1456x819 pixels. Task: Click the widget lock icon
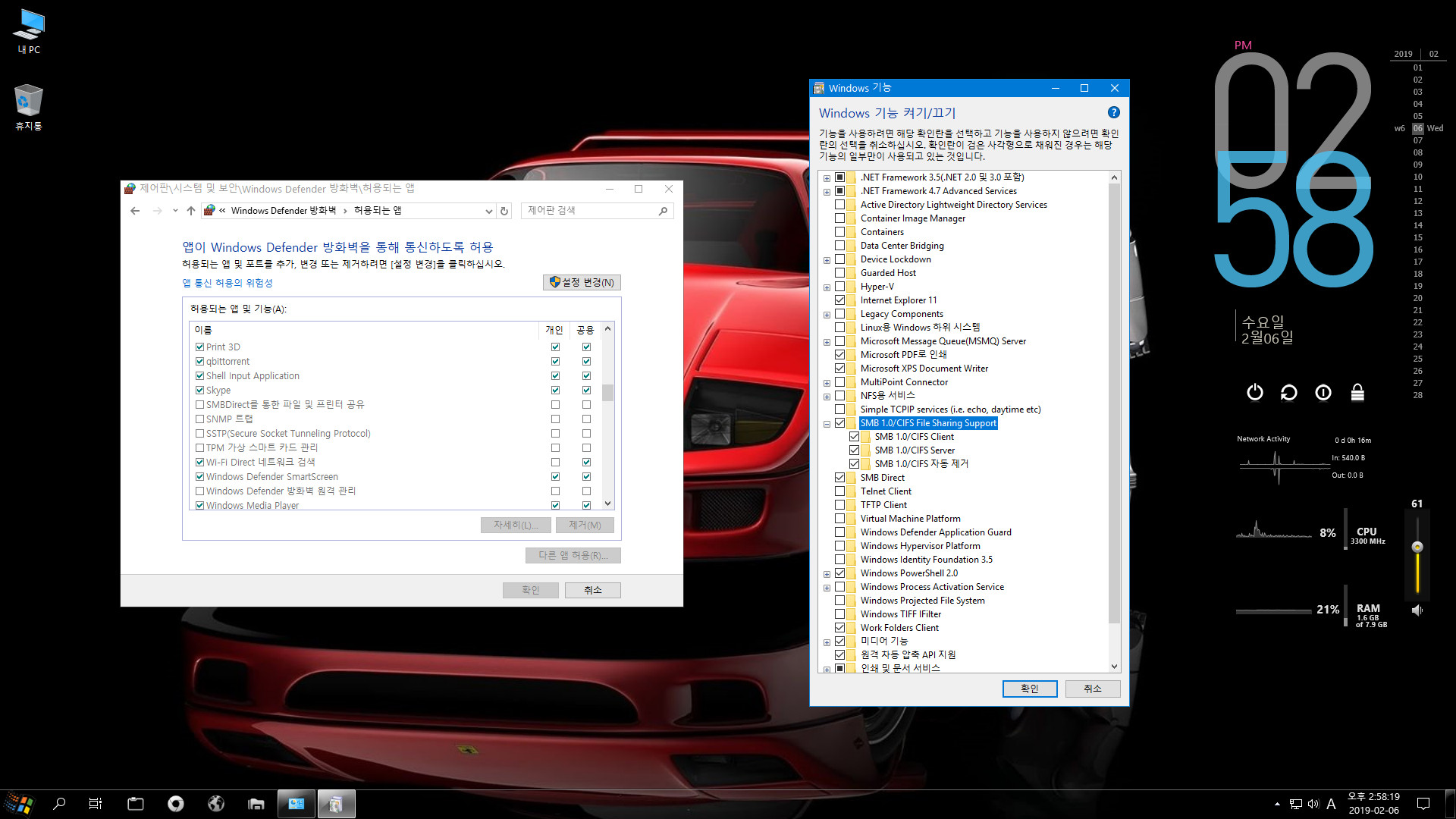(x=1357, y=392)
